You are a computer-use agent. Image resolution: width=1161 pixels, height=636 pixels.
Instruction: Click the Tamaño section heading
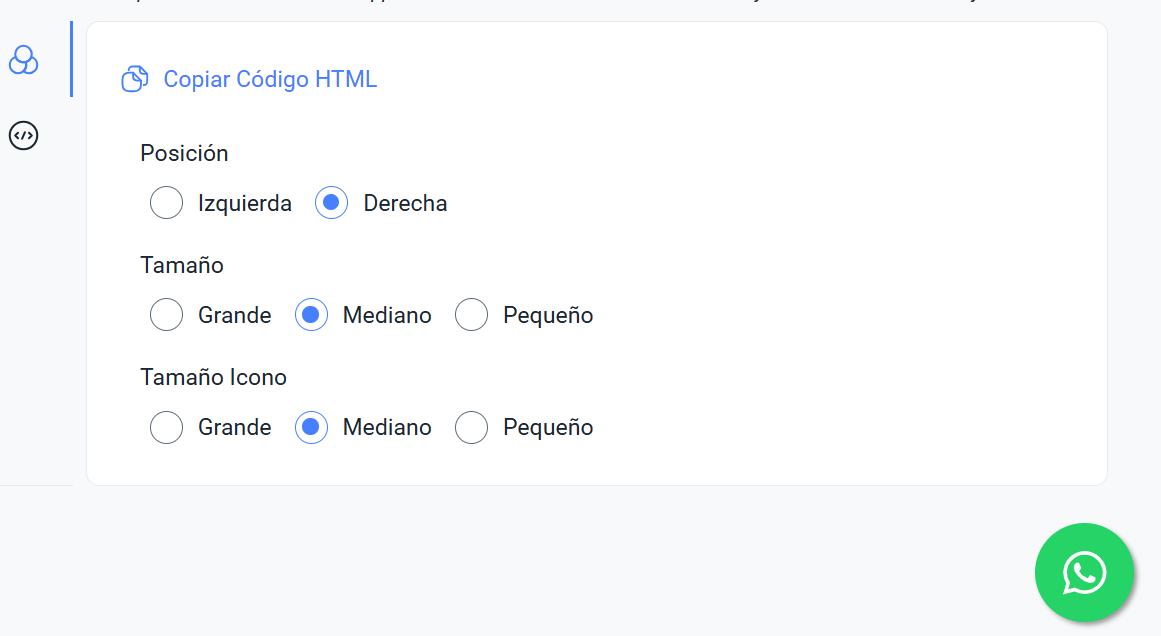coord(182,265)
